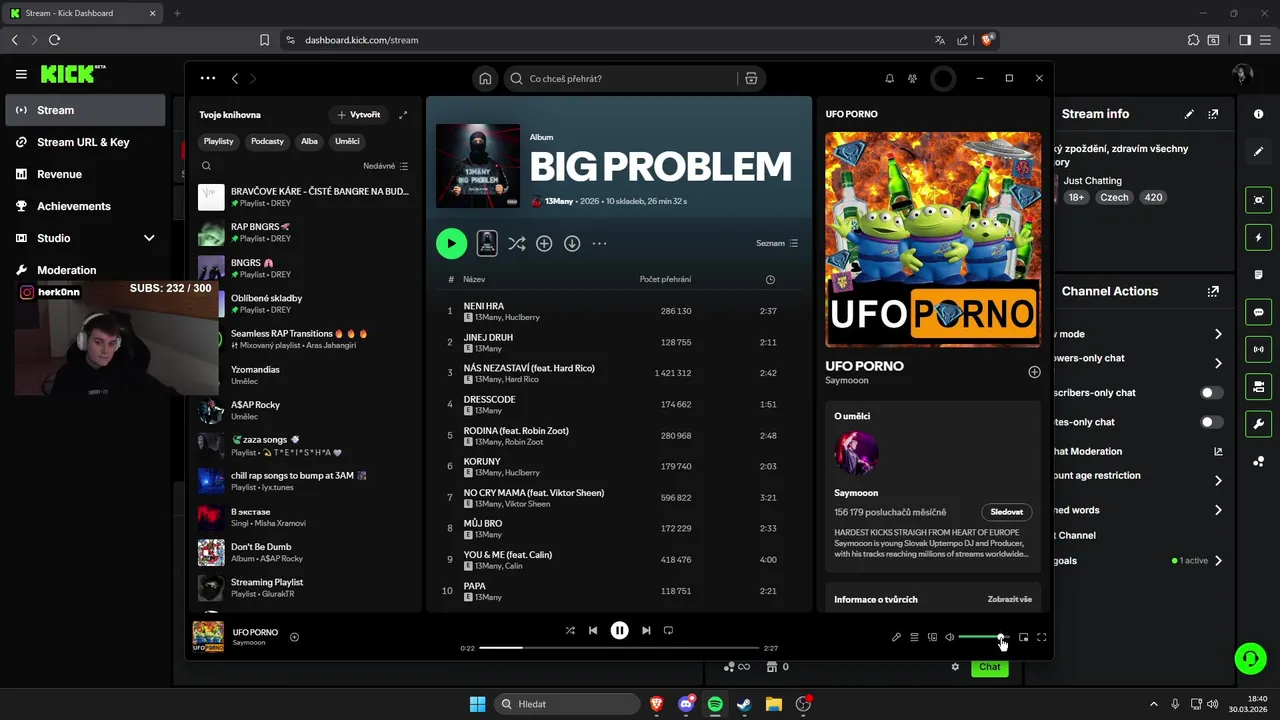Open Chat Moderation external link icon
This screenshot has width=1280, height=720.
(x=1218, y=451)
